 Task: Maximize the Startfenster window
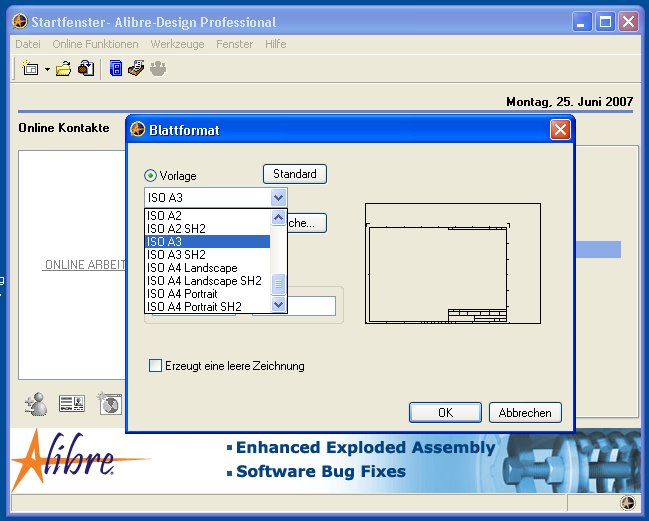[x=605, y=22]
